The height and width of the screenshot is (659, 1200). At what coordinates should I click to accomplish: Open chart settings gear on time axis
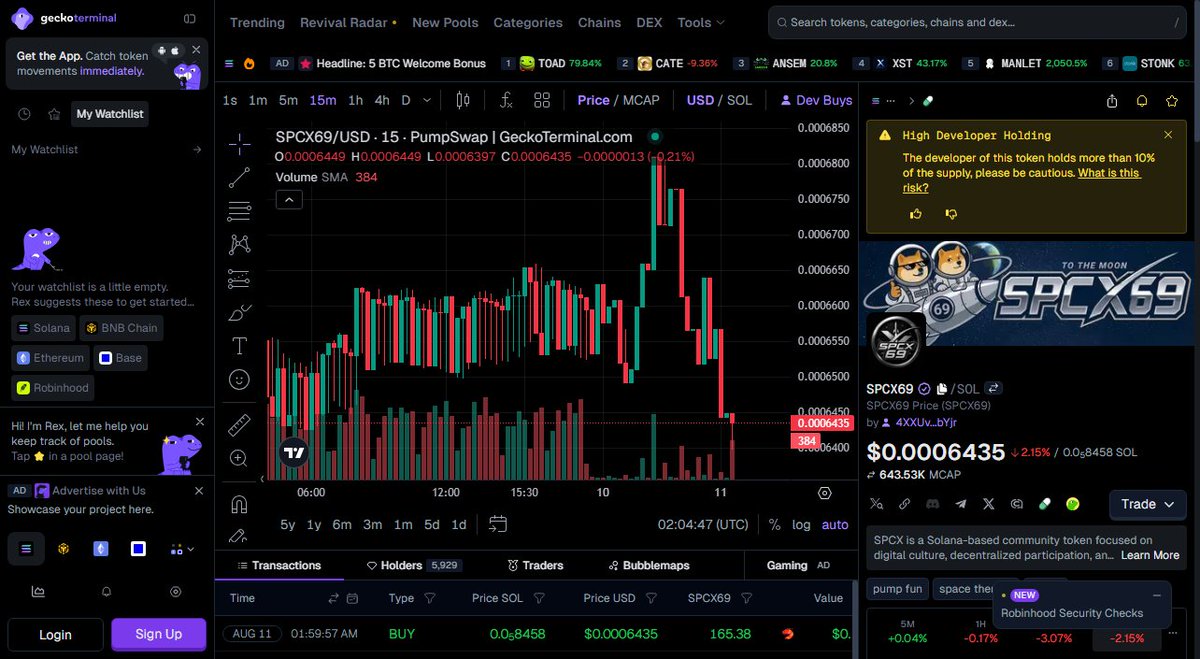click(x=825, y=493)
